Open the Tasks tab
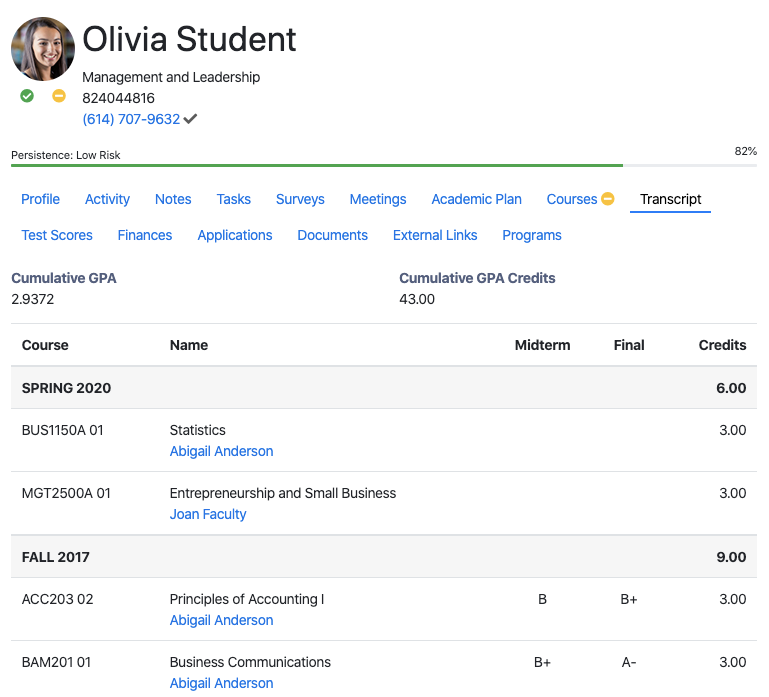This screenshot has width=769, height=697. [233, 199]
